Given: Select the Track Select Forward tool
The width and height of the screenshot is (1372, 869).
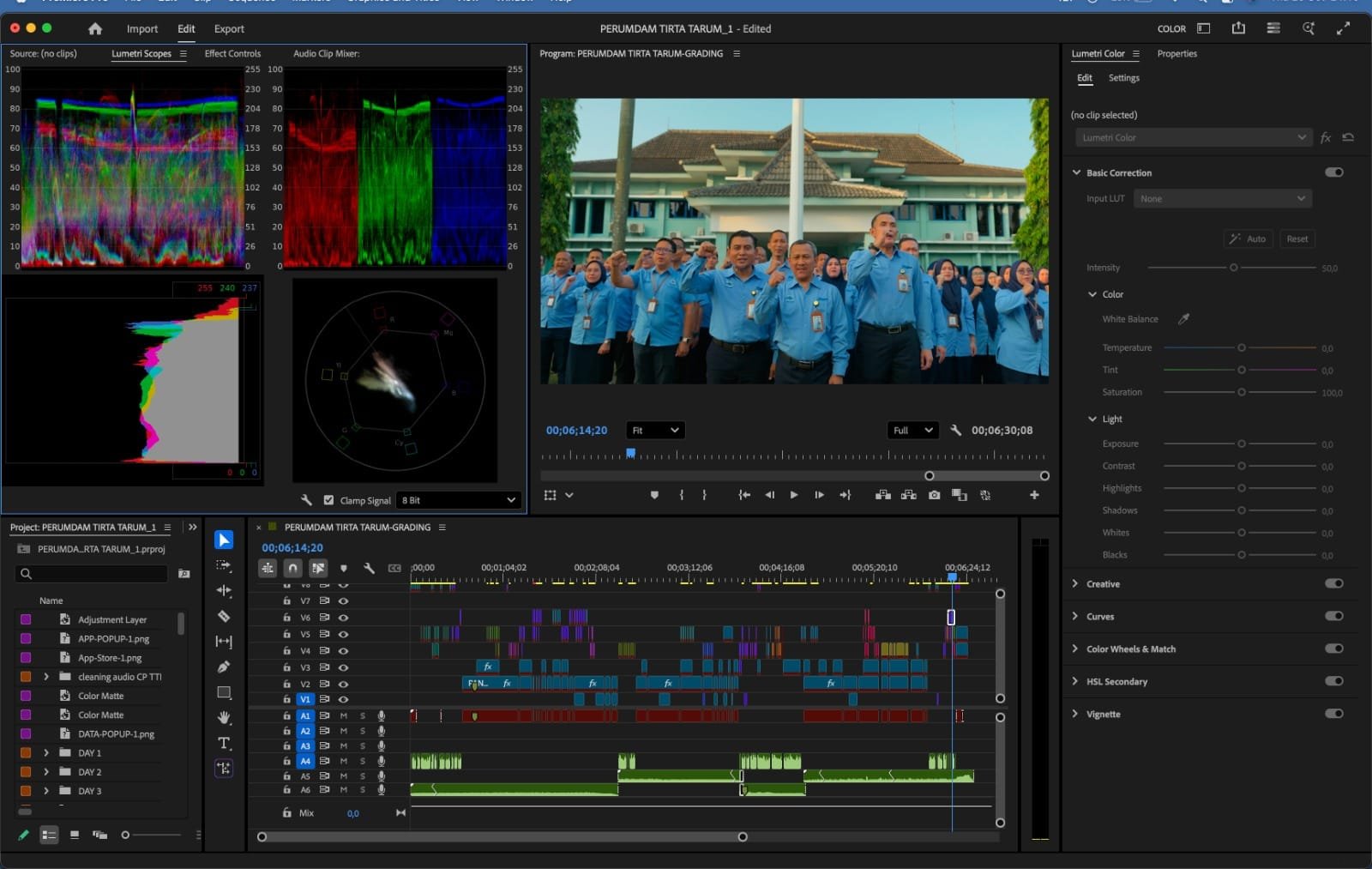Looking at the screenshot, I should coord(224,565).
